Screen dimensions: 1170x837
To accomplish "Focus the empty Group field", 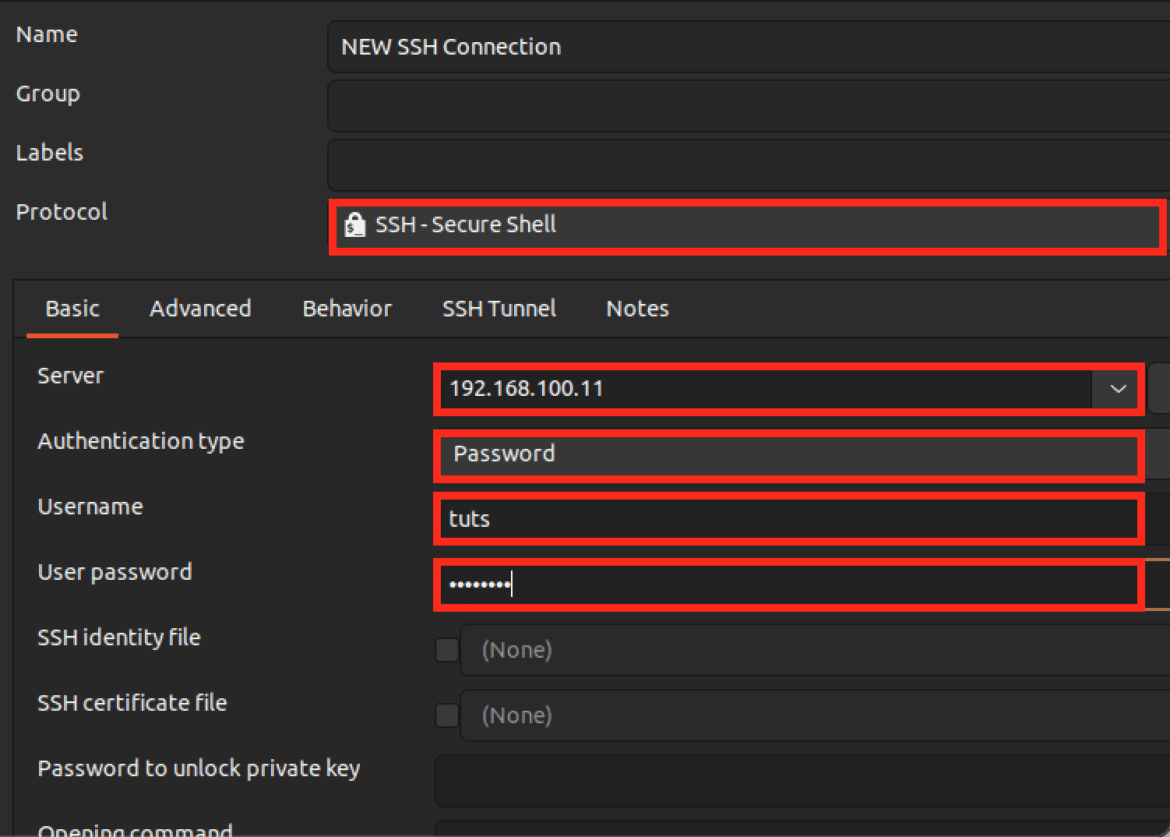I will tap(746, 106).
